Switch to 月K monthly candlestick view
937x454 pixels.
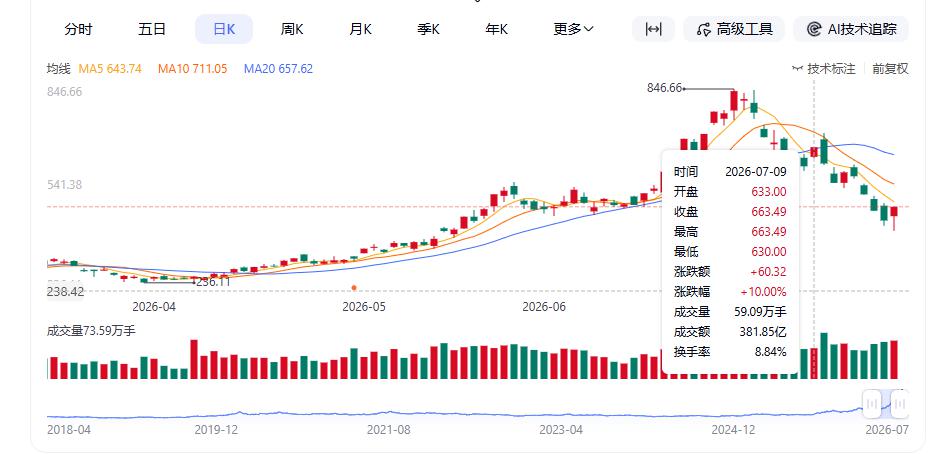click(x=360, y=29)
